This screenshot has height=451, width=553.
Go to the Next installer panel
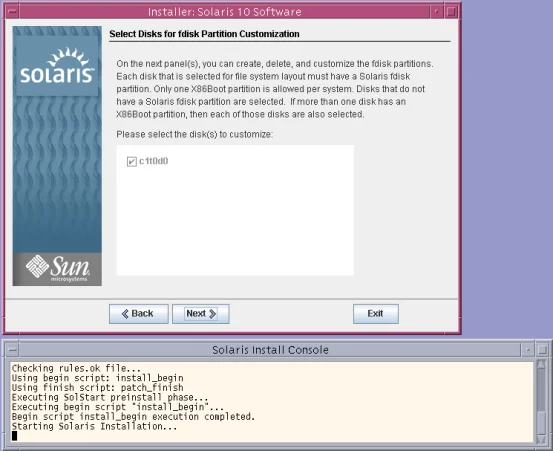coord(201,314)
